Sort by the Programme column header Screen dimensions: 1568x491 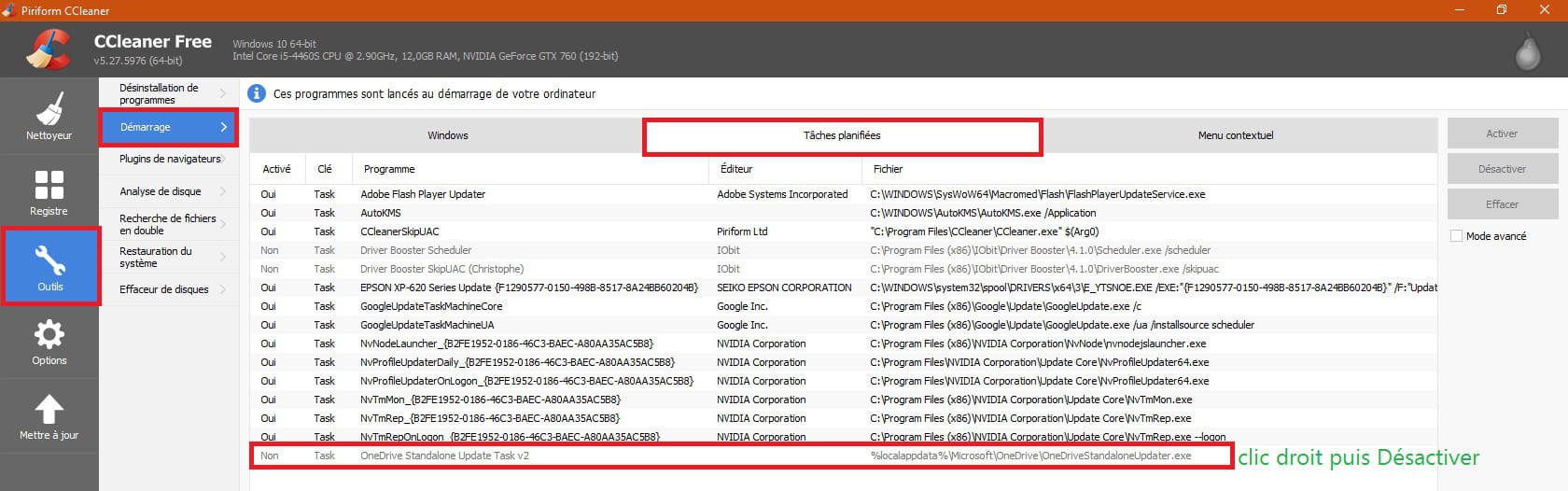530,169
